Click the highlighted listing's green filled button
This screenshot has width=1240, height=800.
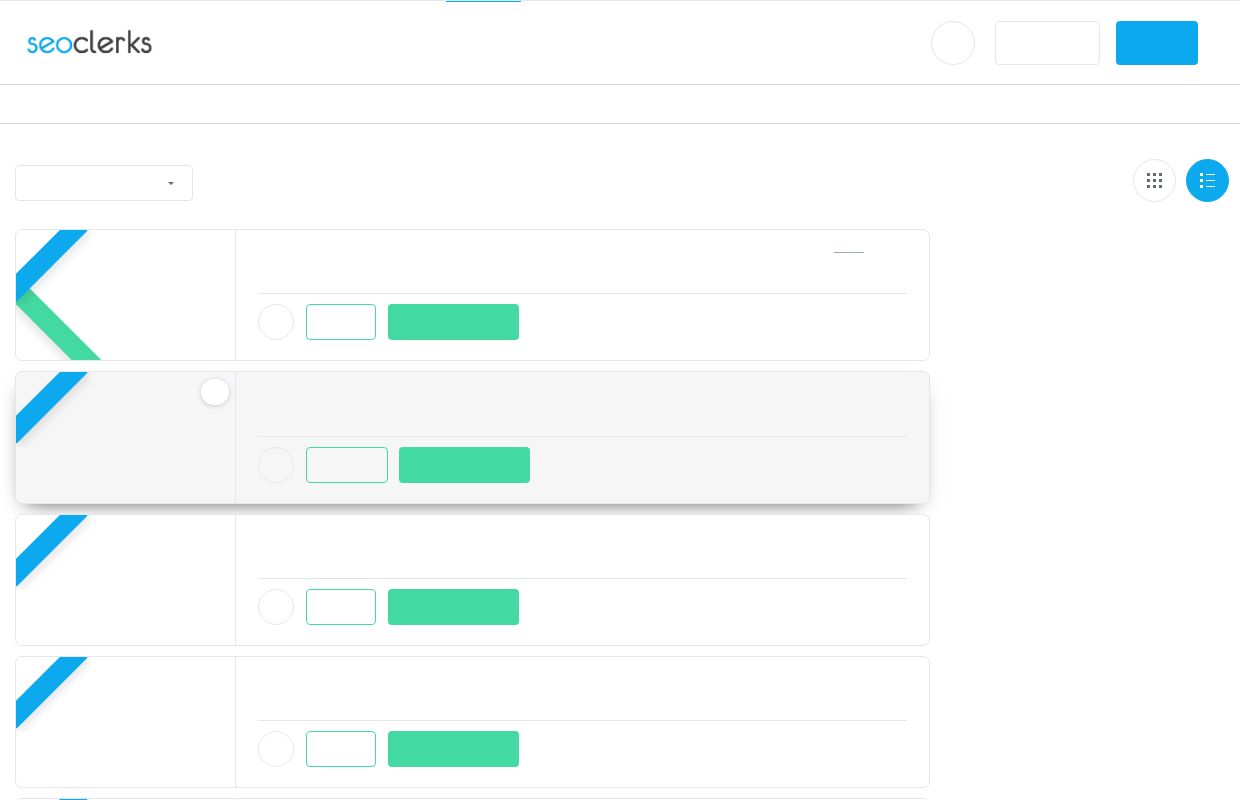464,465
